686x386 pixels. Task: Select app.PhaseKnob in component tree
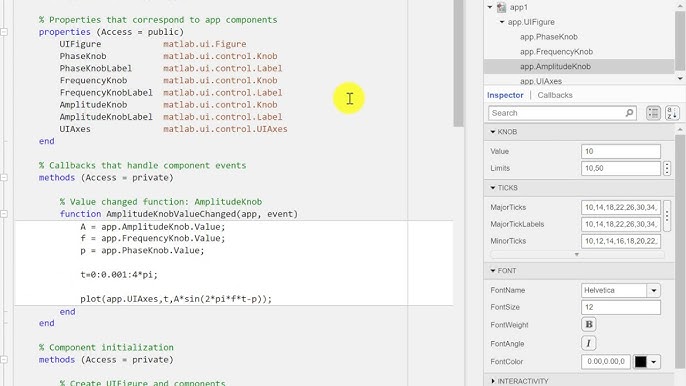(549, 37)
